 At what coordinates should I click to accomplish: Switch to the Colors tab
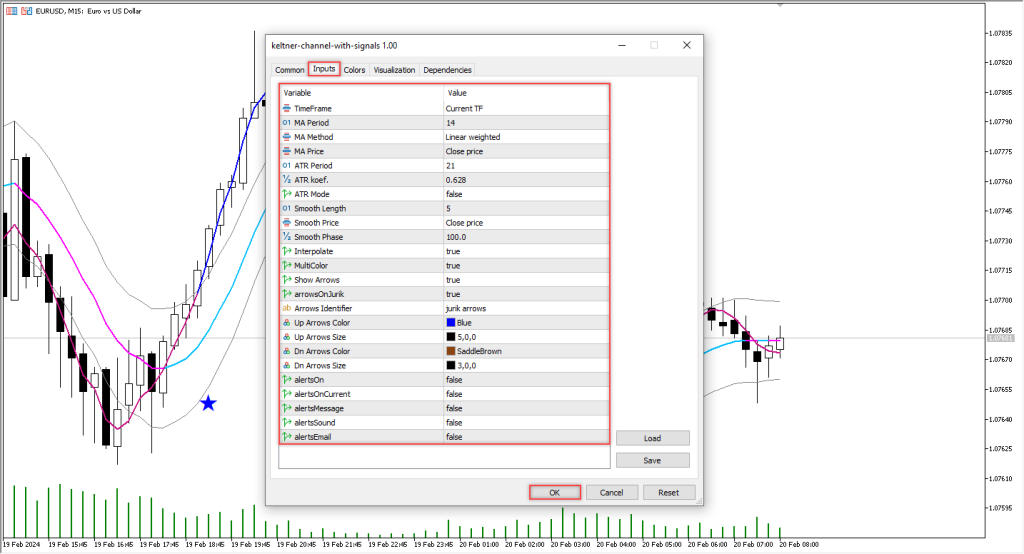point(354,70)
